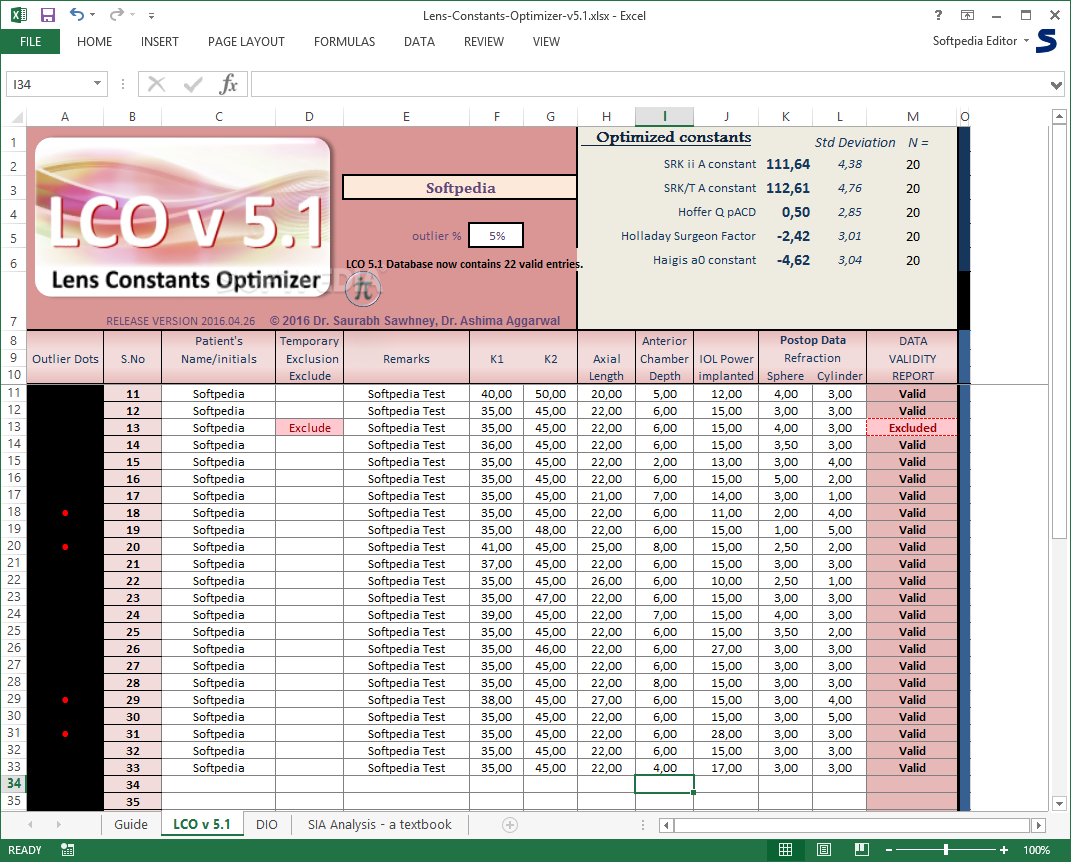The height and width of the screenshot is (862, 1071).
Task: Open the PAGE LAYOUT ribbon tab
Action: click(246, 42)
